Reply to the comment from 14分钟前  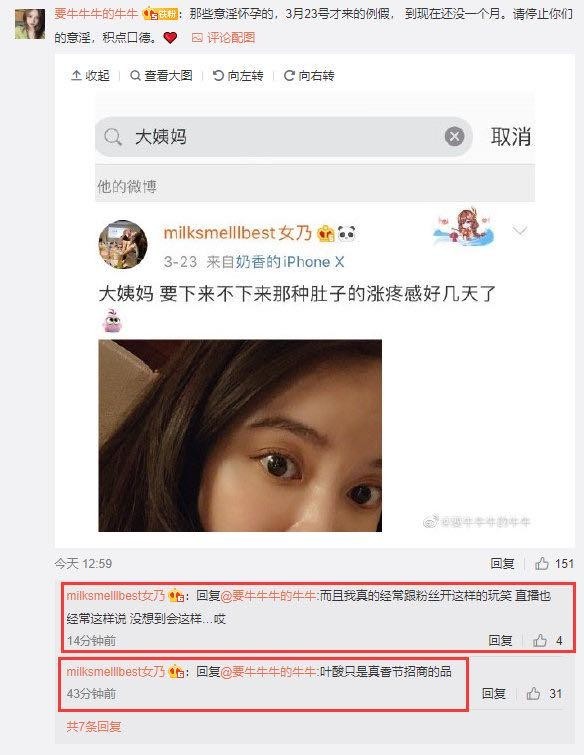pos(500,640)
